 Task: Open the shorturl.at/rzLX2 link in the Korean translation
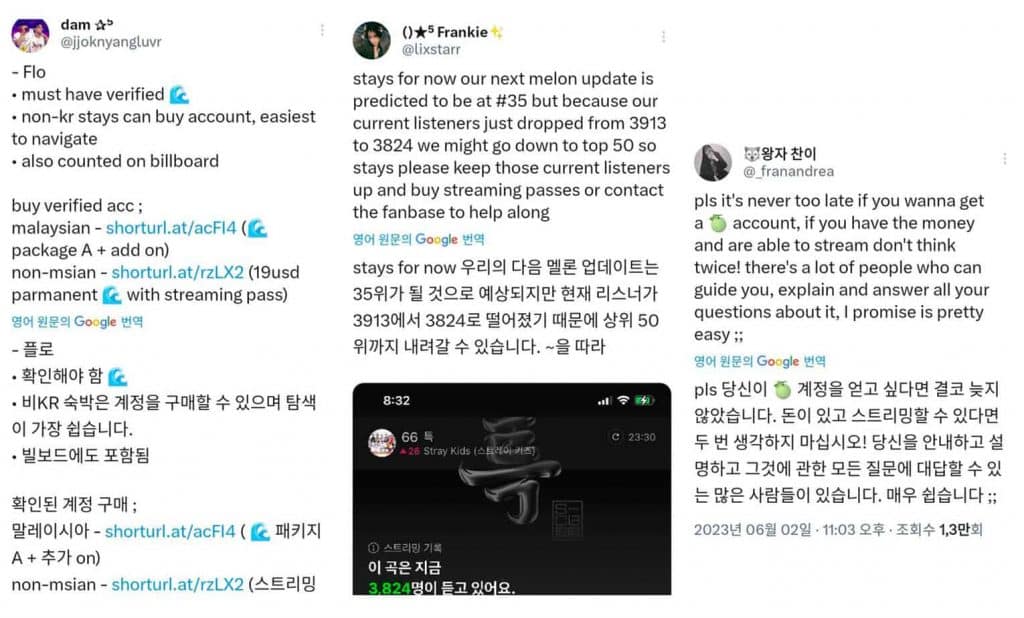coord(178,584)
